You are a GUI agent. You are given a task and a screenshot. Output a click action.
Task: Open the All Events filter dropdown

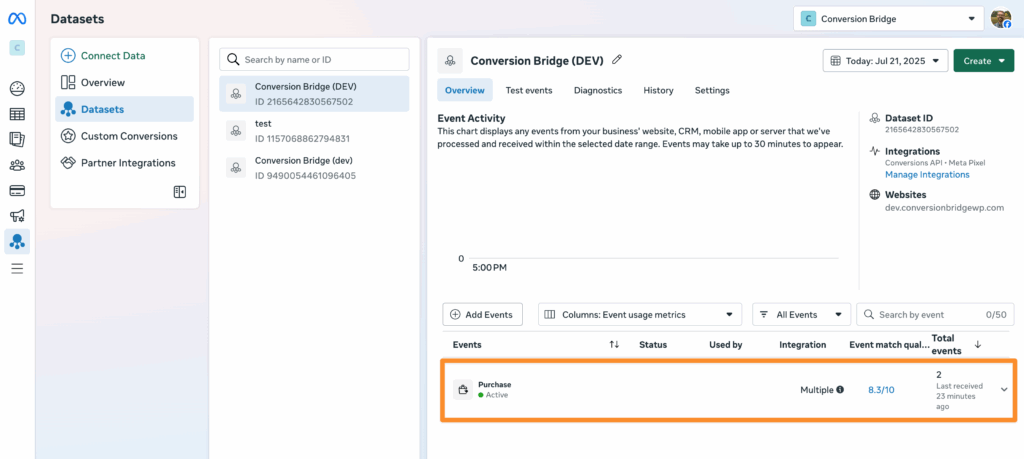pos(801,315)
